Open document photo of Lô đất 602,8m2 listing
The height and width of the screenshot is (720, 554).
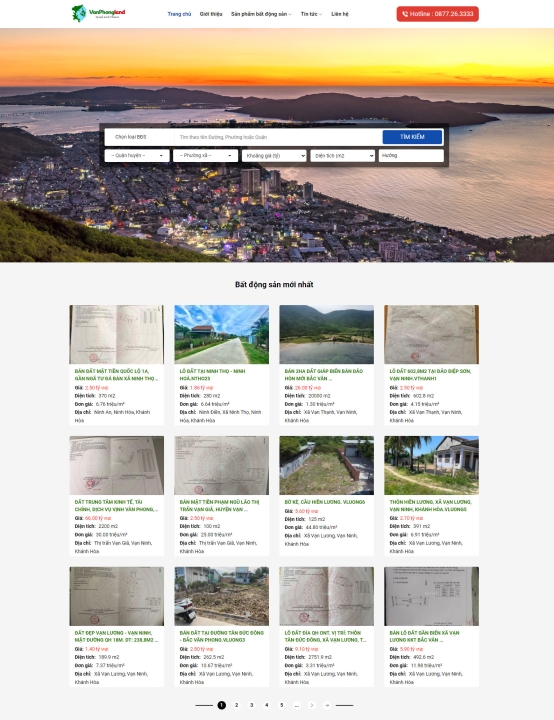pyautogui.click(x=431, y=334)
